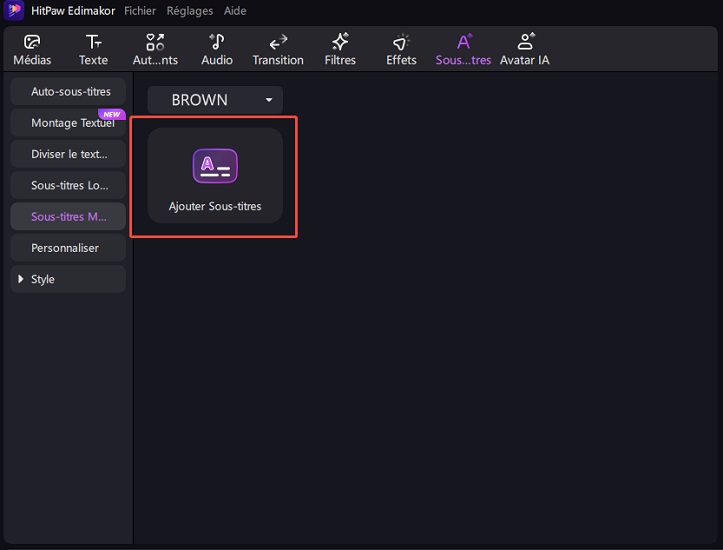
Task: Open the Réglages menu
Action: point(190,11)
